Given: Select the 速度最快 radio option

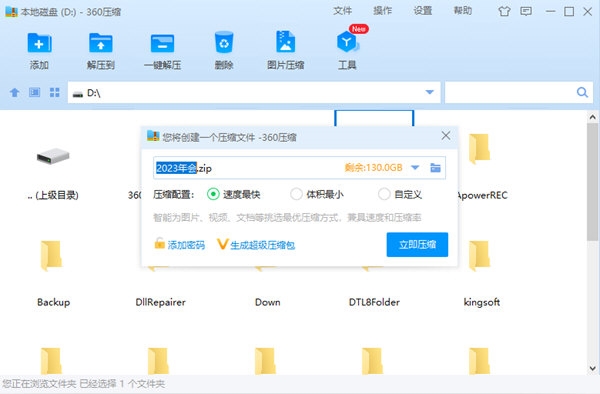Looking at the screenshot, I should [213, 194].
